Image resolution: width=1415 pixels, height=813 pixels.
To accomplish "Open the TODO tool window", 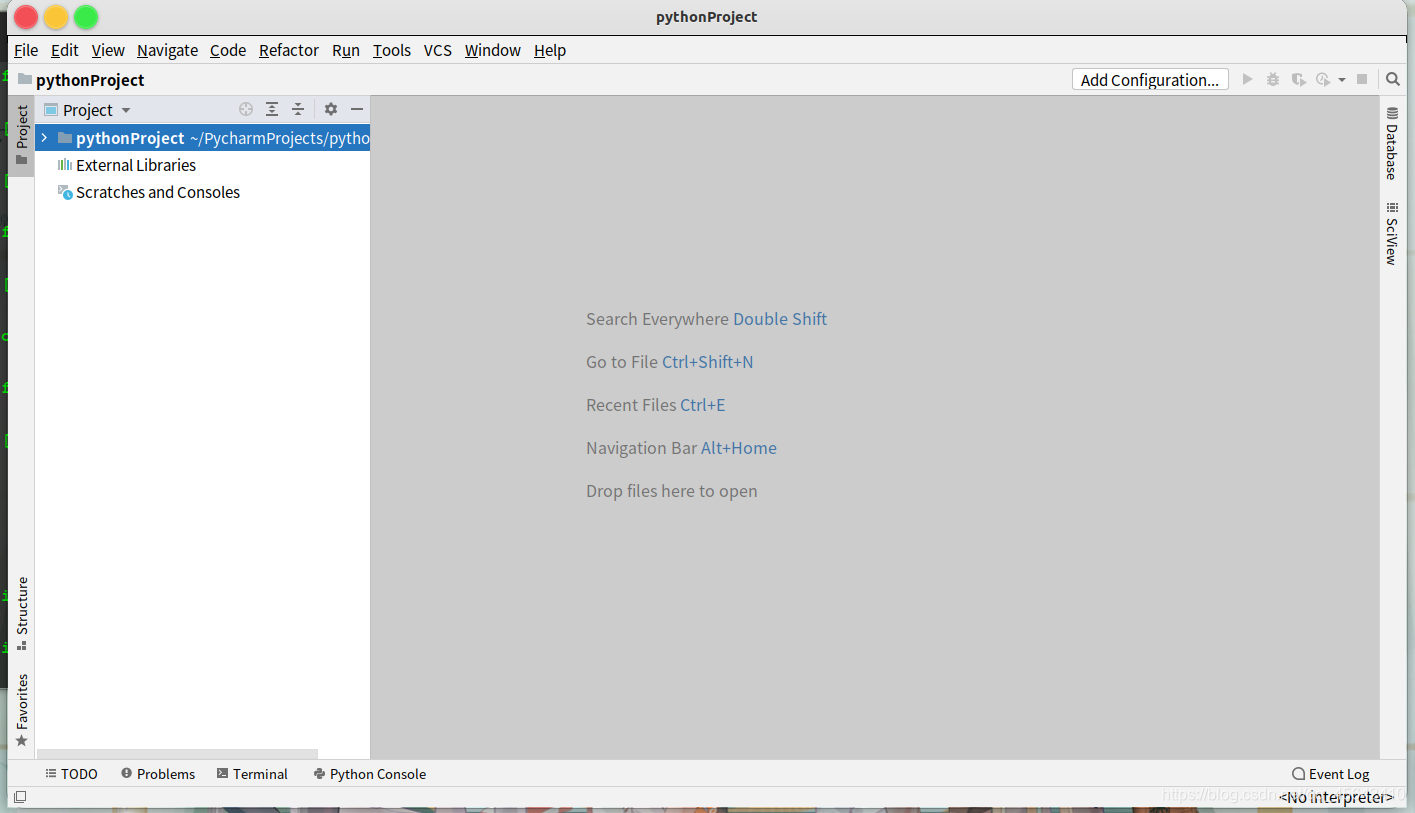I will pos(72,774).
